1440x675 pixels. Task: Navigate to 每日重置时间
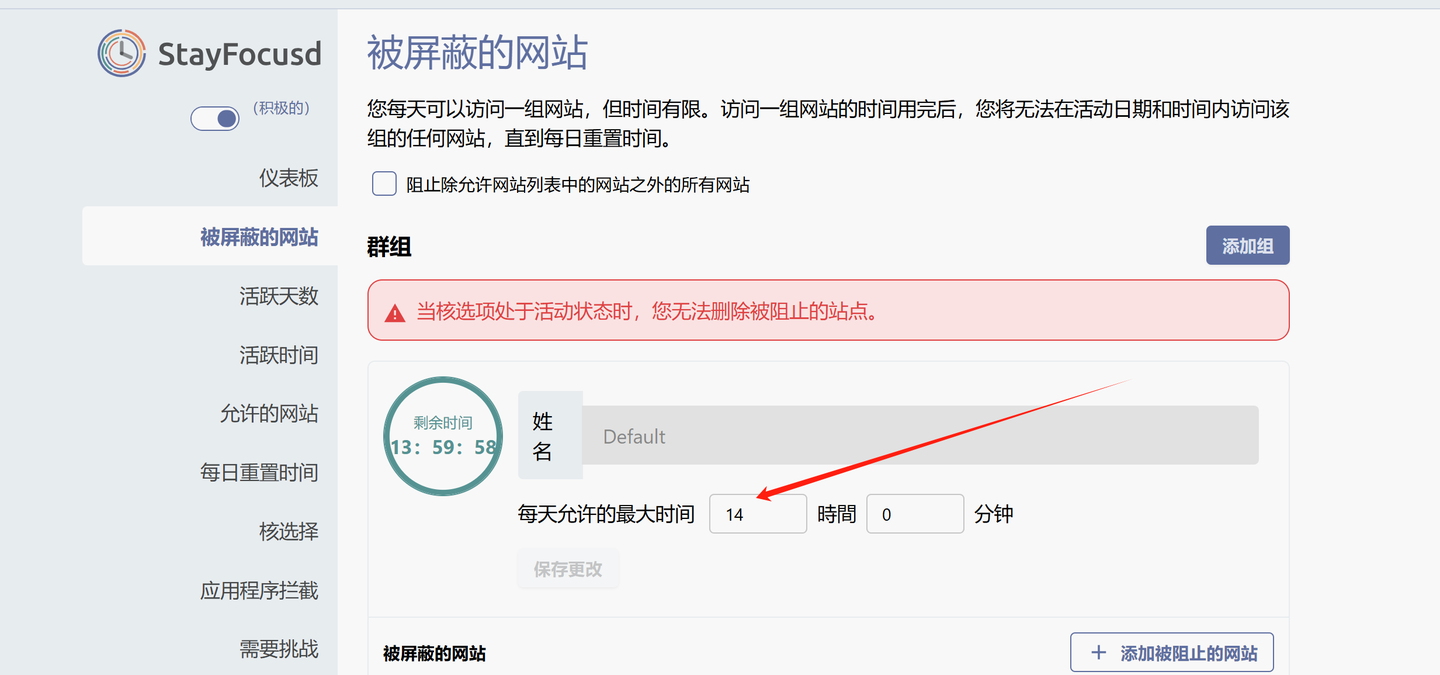(259, 473)
